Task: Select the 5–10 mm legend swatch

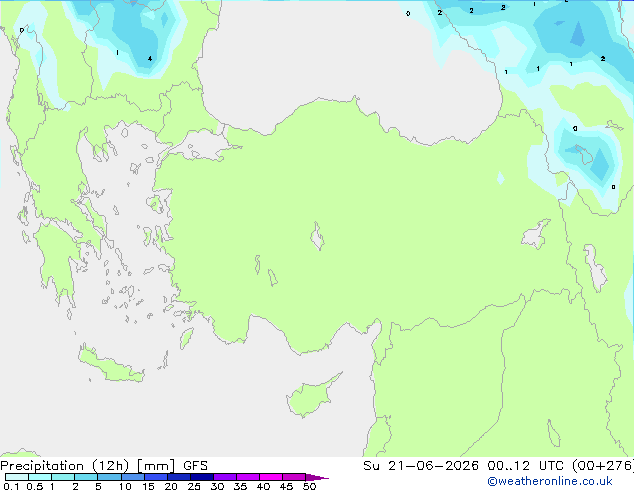Action: point(109,477)
